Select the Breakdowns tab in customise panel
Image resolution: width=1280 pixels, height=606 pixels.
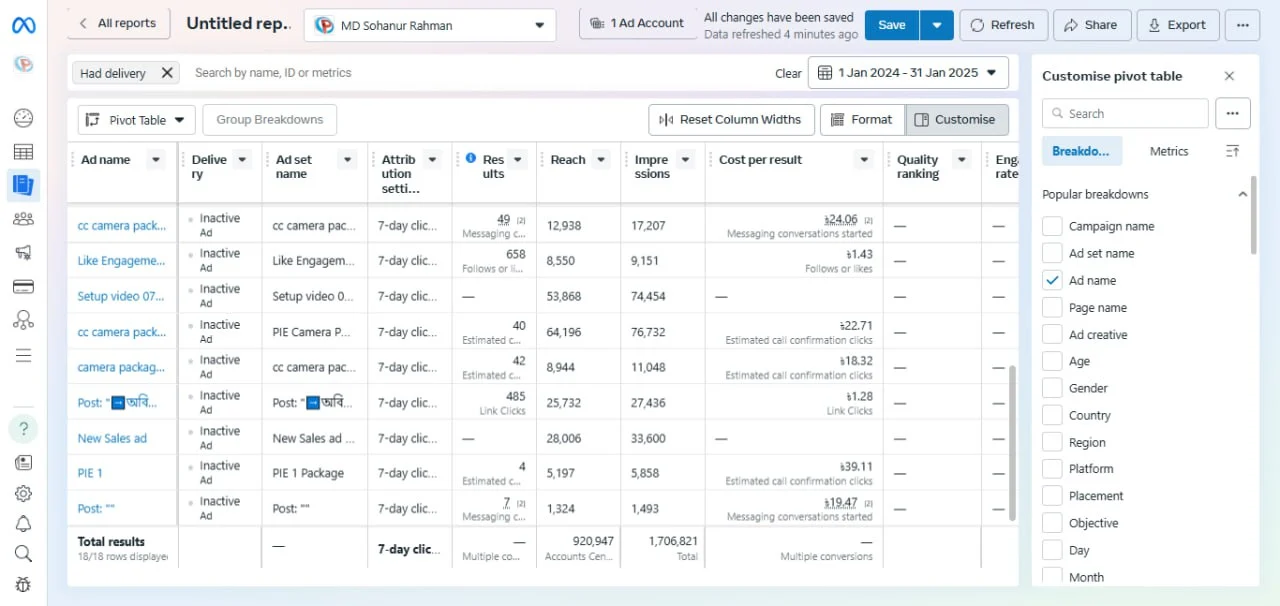point(1081,151)
